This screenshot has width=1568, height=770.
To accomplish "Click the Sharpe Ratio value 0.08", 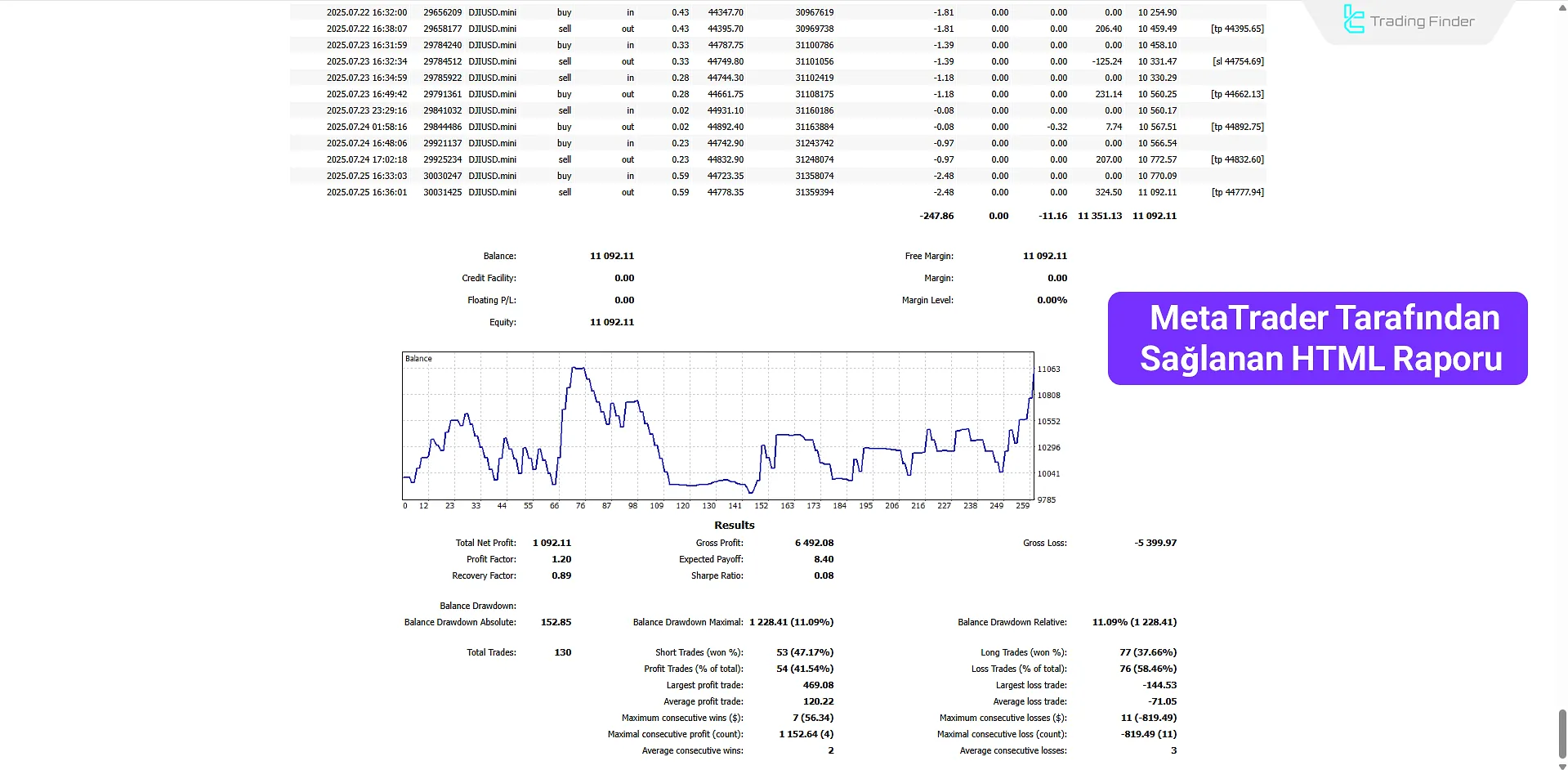I will coord(824,575).
